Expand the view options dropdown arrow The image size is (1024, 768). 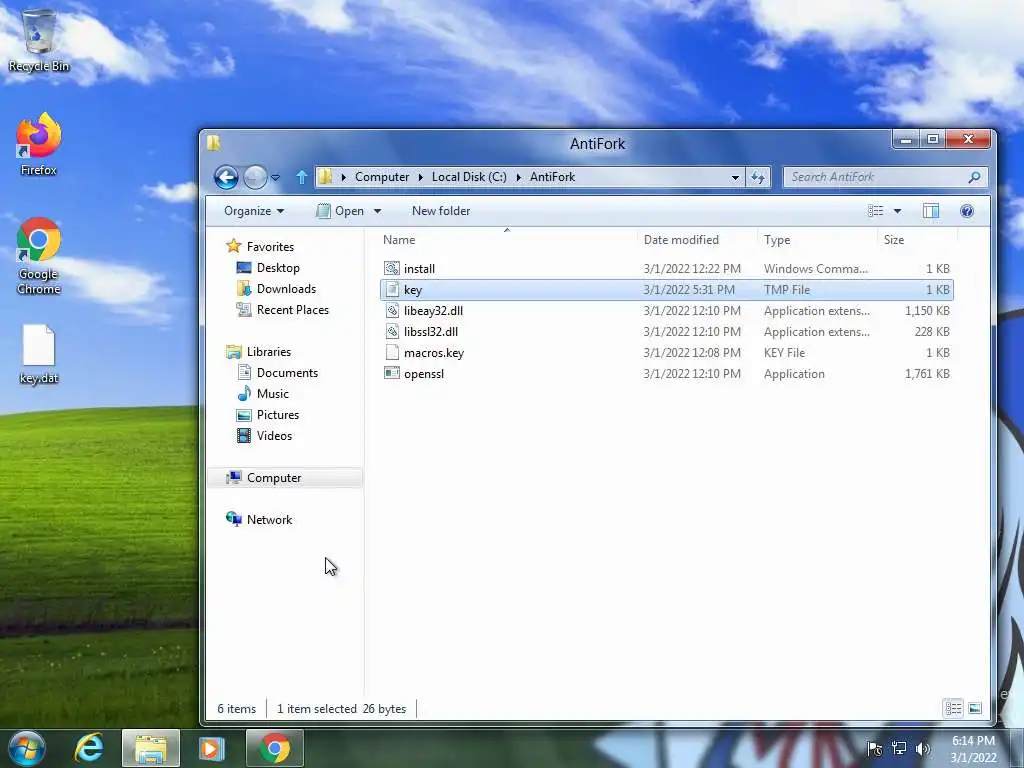click(897, 211)
